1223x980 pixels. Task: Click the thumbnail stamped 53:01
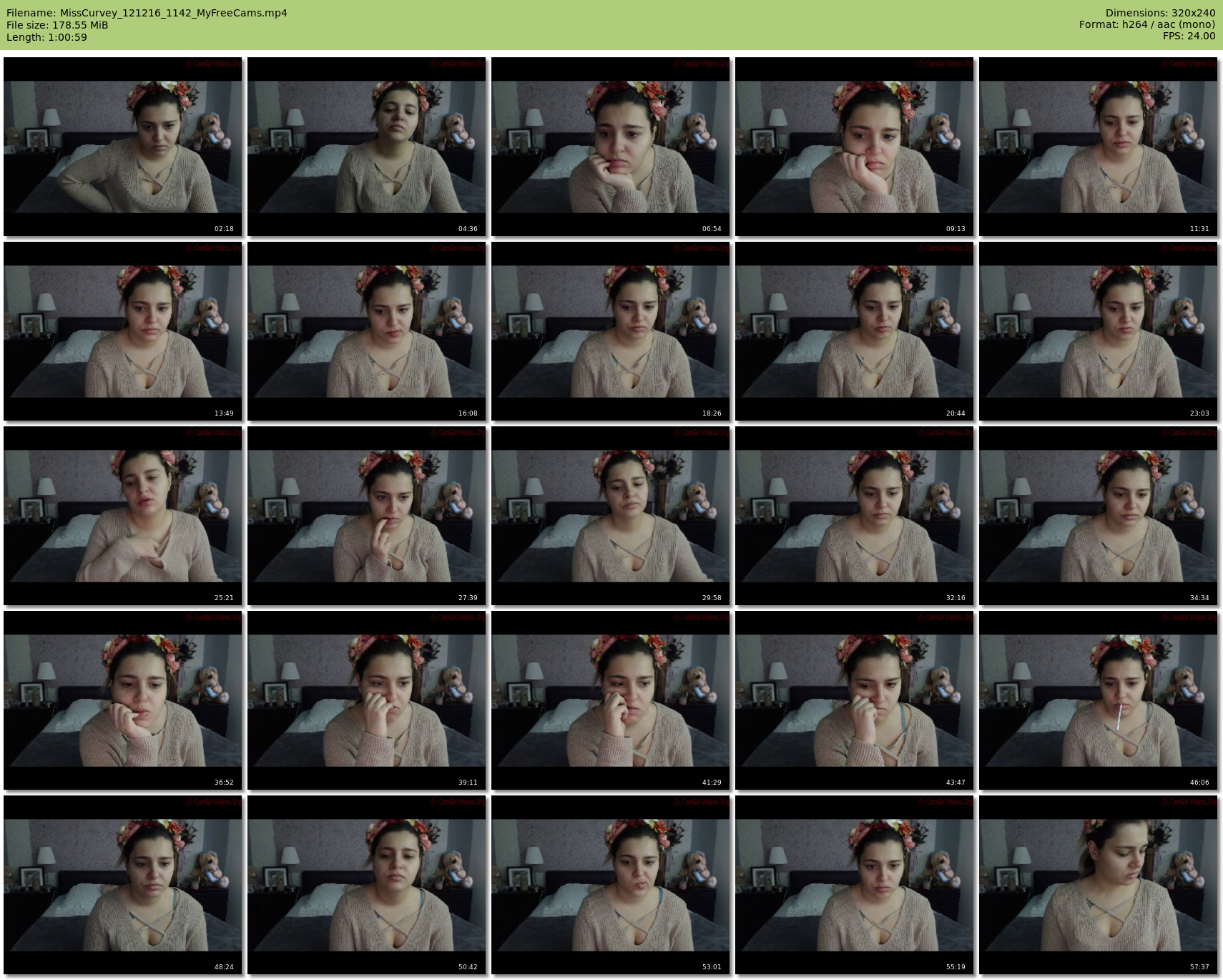(611, 885)
